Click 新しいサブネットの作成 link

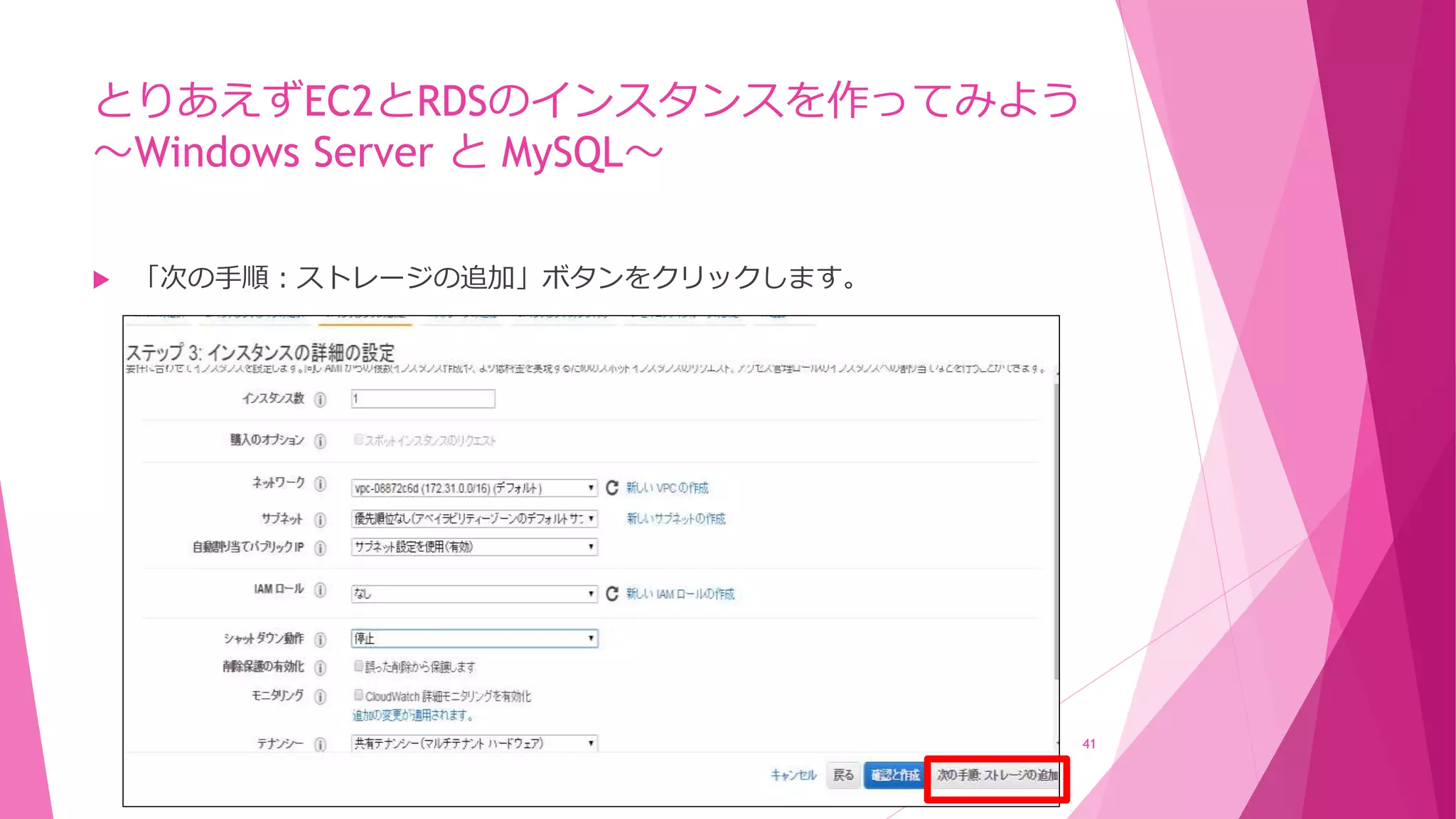(x=675, y=518)
